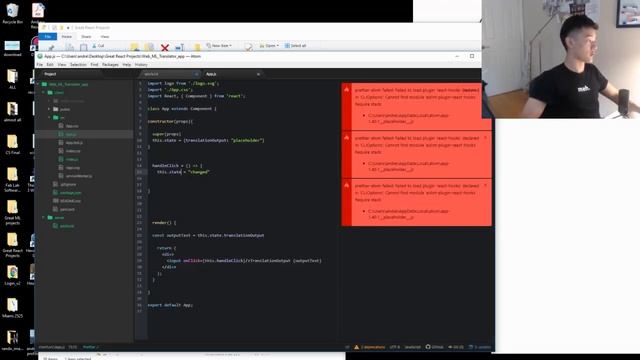Click the Properties icon in Explorer ribbon

[249, 47]
